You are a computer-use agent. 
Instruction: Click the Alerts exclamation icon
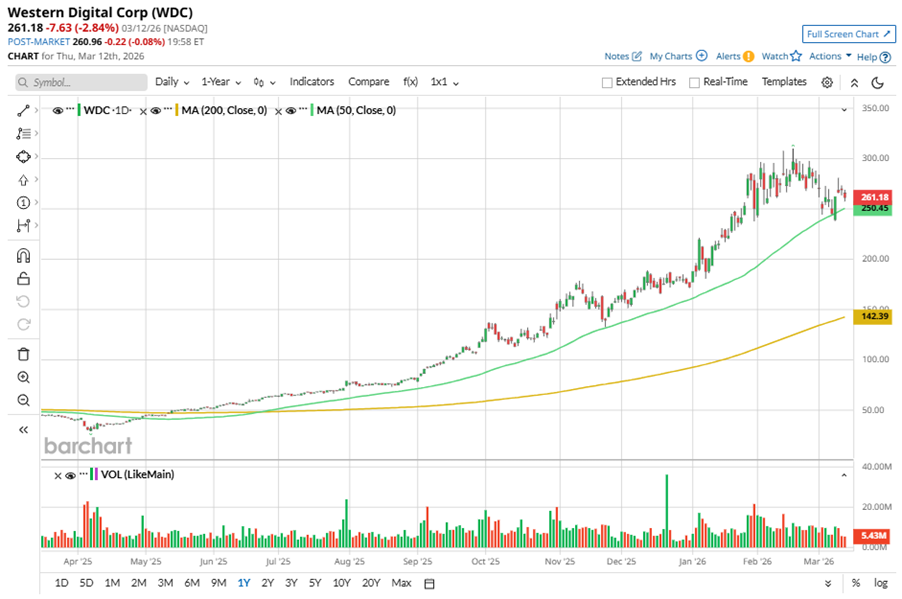[x=748, y=56]
